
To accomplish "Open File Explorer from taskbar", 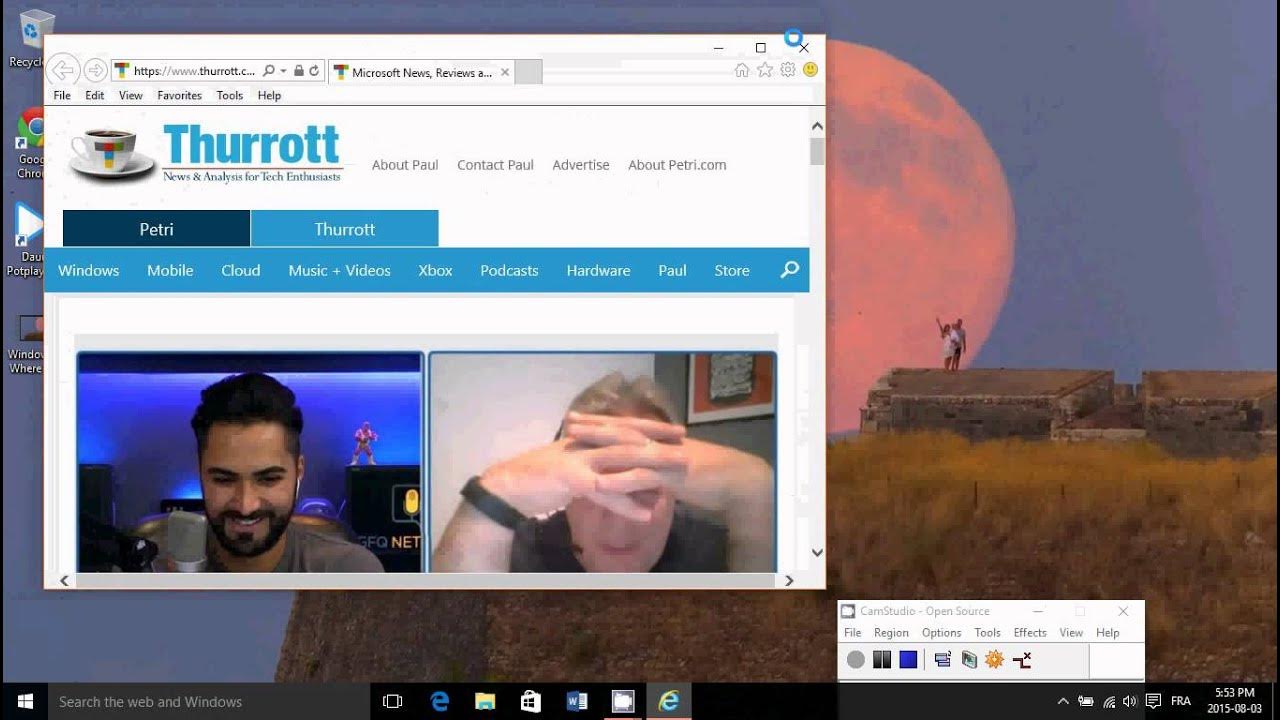I will tap(485, 702).
